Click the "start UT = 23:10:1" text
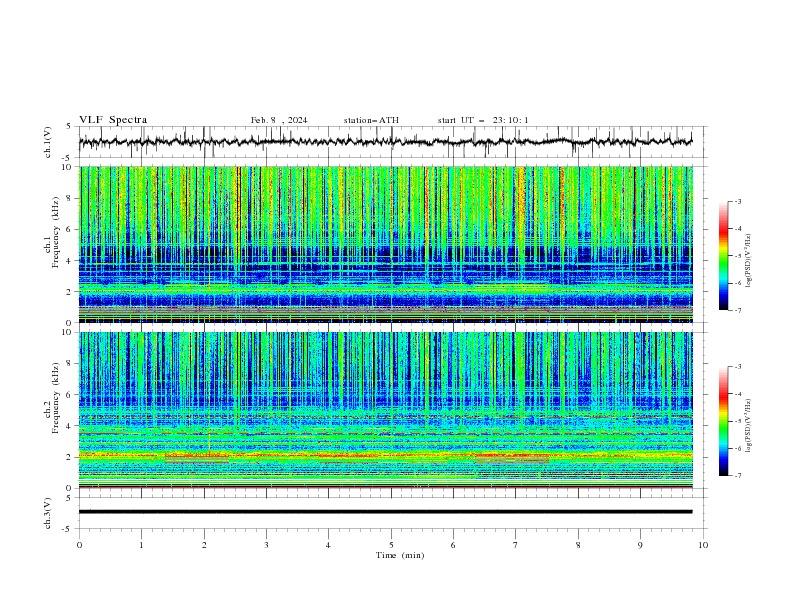 tap(483, 120)
